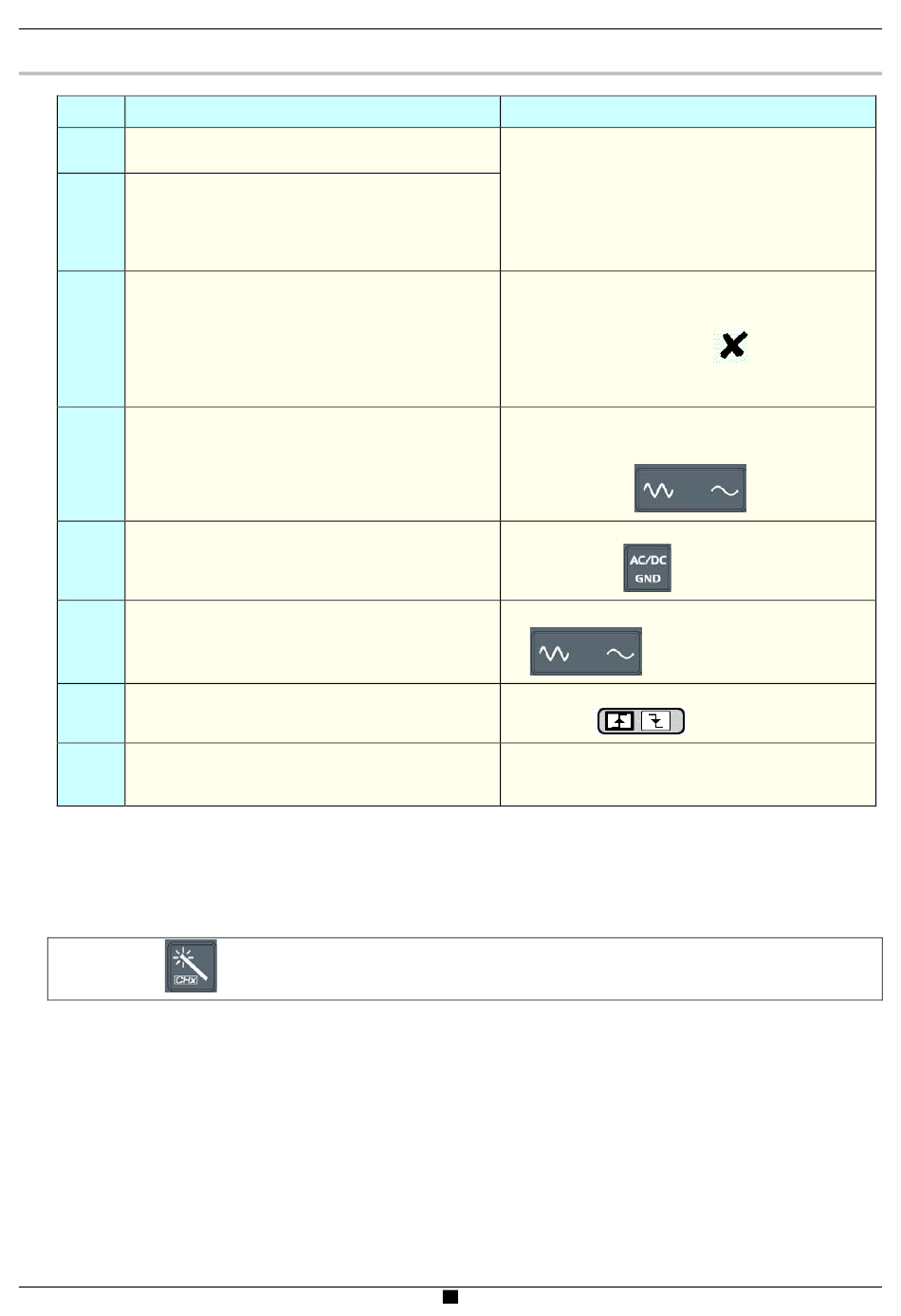Click the empty cell left of black X cell

(x=312, y=339)
